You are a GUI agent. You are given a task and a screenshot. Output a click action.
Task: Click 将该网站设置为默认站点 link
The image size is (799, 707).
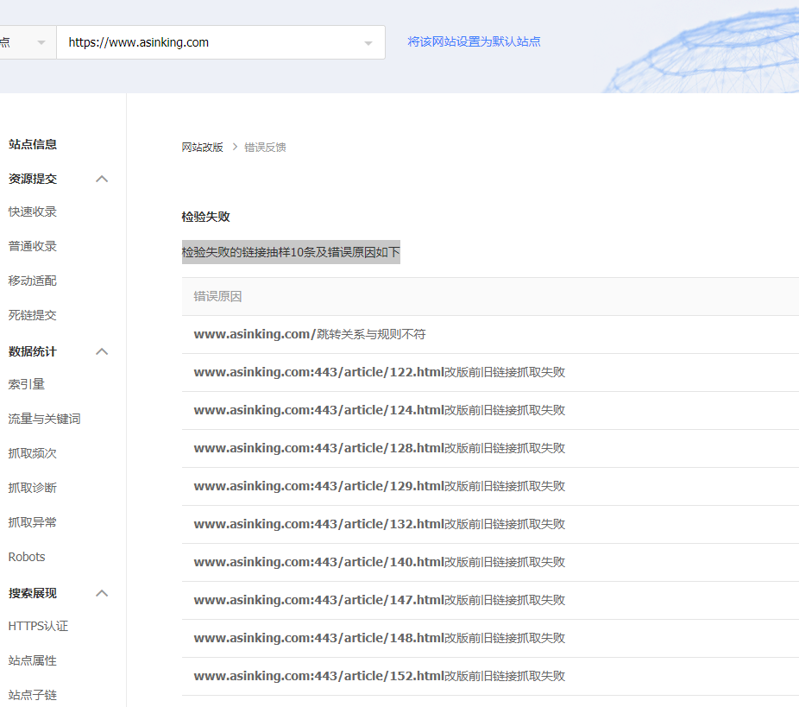point(474,42)
